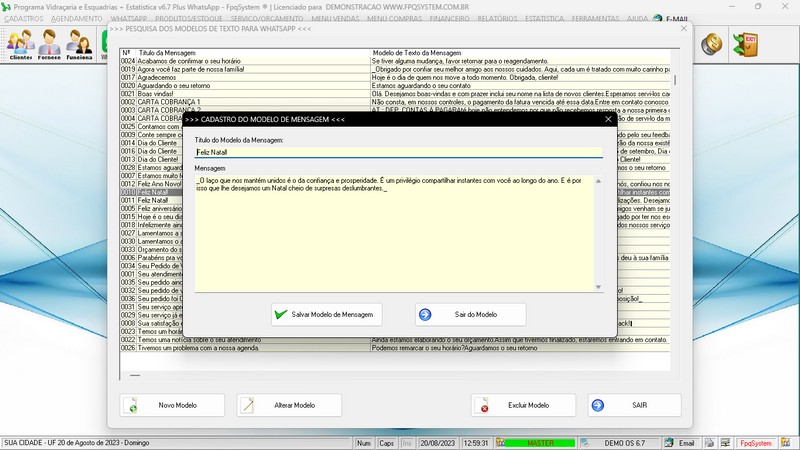Click the Mensagem scrollbar down arrow
This screenshot has height=450, width=800.
(x=598, y=287)
